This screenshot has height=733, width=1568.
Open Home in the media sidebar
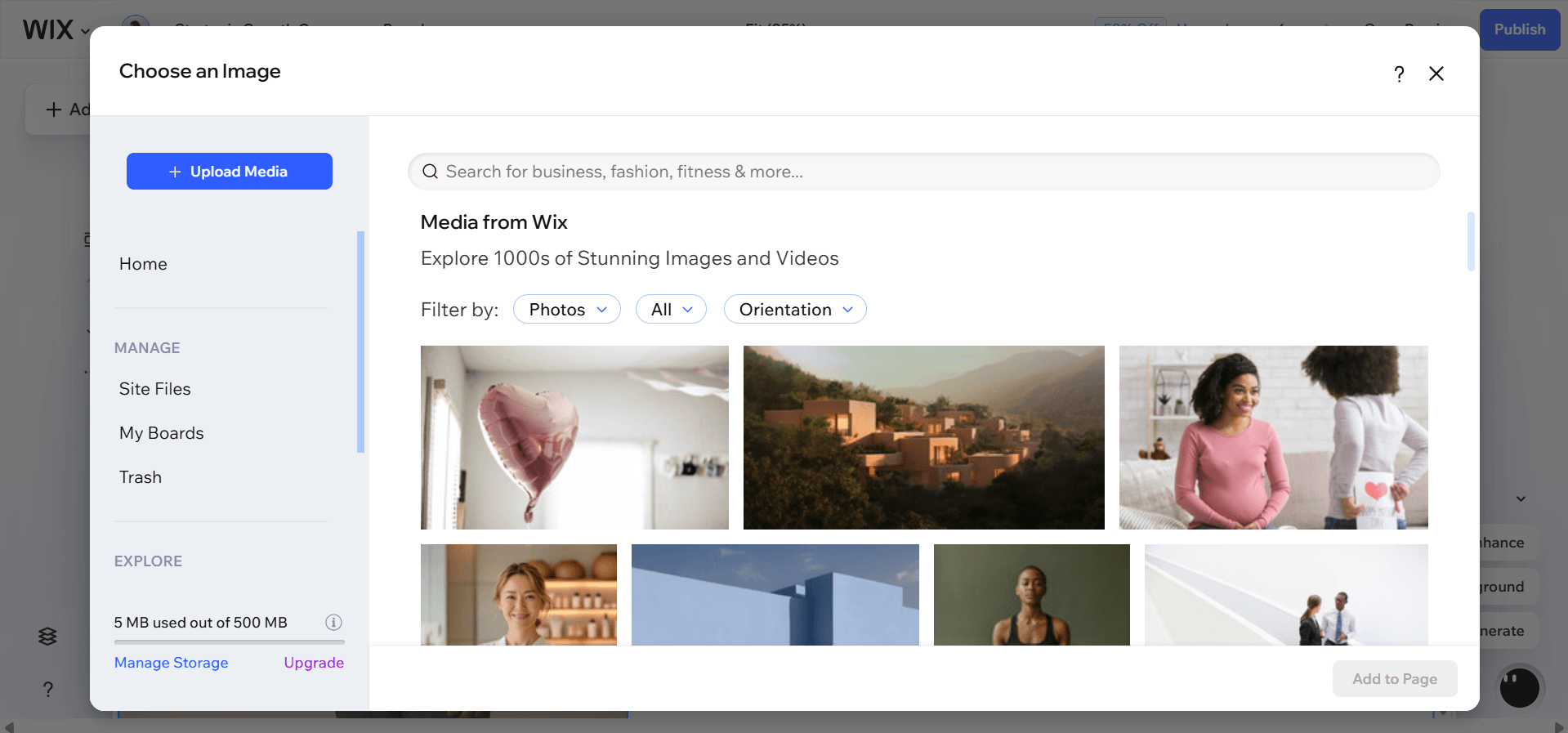click(143, 264)
